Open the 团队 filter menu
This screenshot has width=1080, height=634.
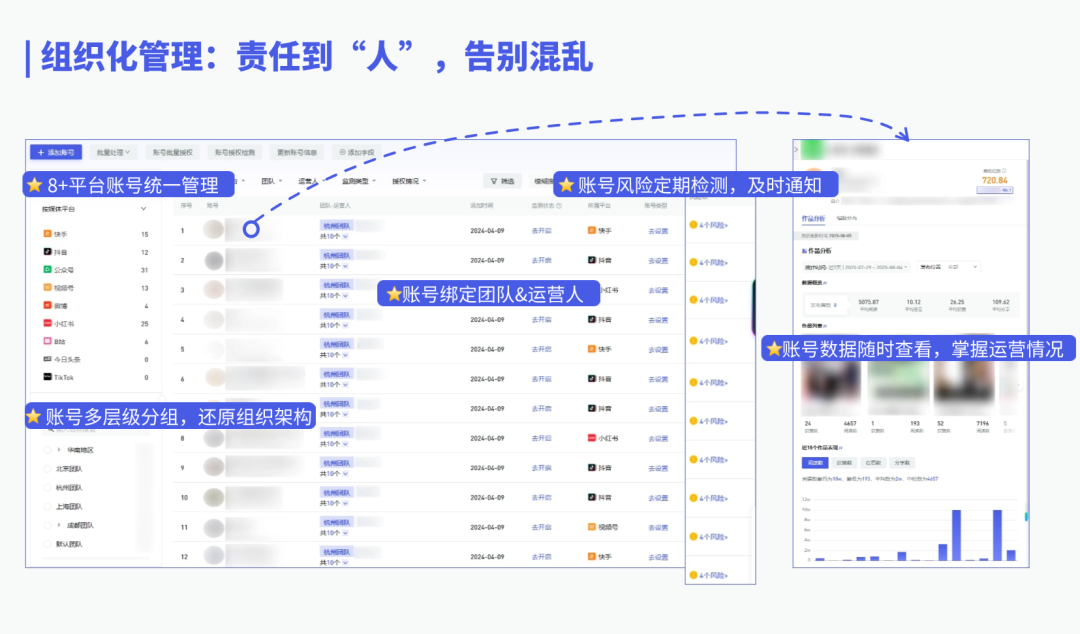(x=270, y=181)
